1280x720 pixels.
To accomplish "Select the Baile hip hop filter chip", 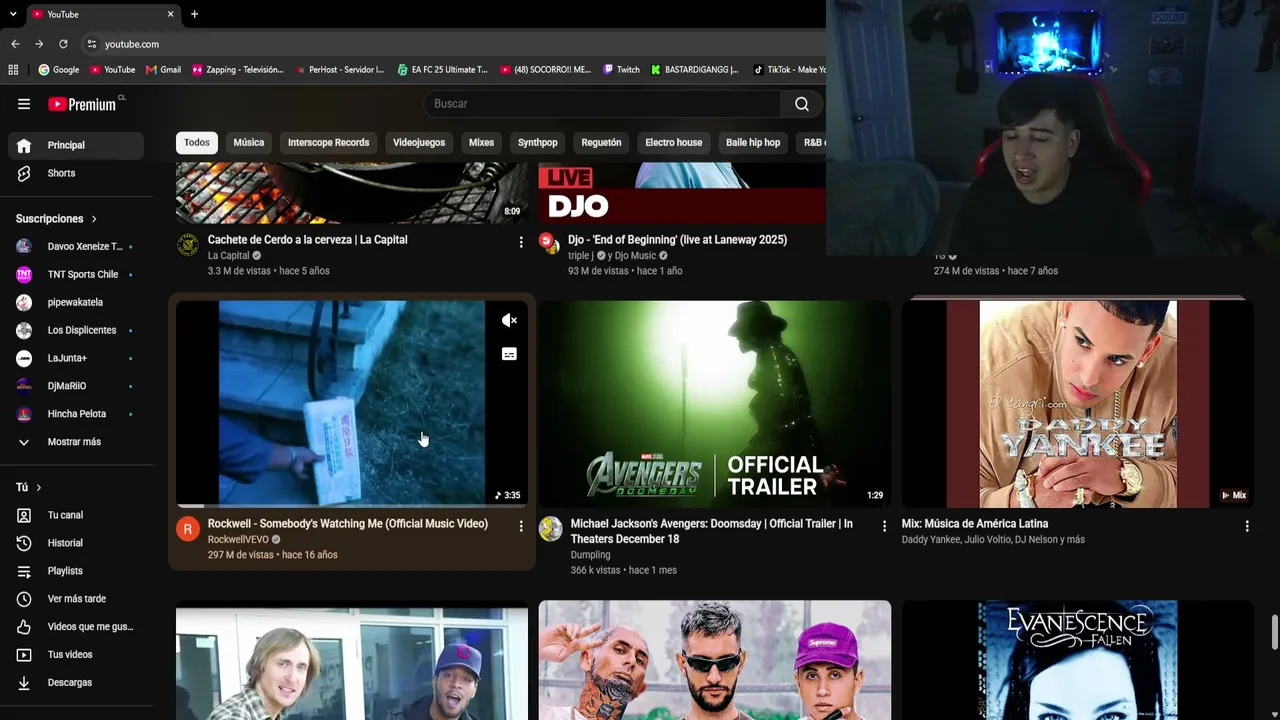I will coord(753,142).
